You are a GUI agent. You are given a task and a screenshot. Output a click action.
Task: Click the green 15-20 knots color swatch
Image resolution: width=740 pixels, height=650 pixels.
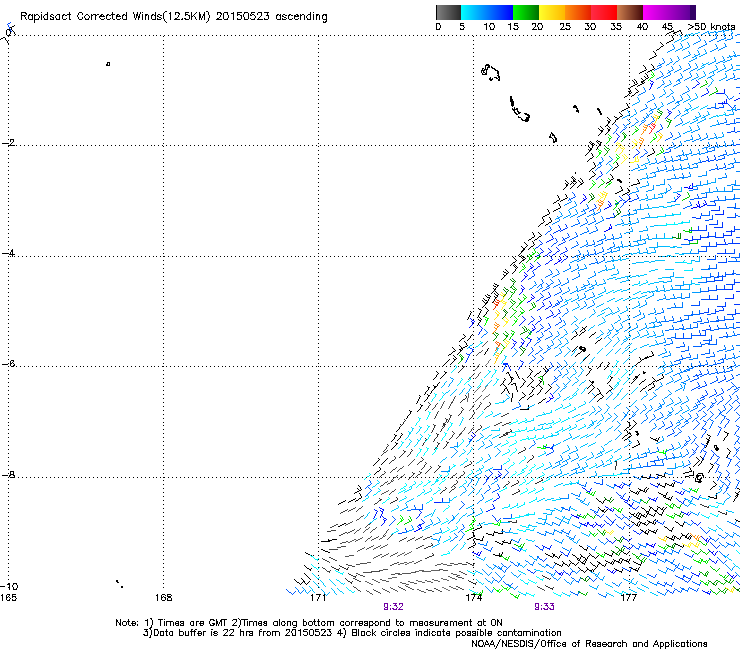click(x=525, y=12)
